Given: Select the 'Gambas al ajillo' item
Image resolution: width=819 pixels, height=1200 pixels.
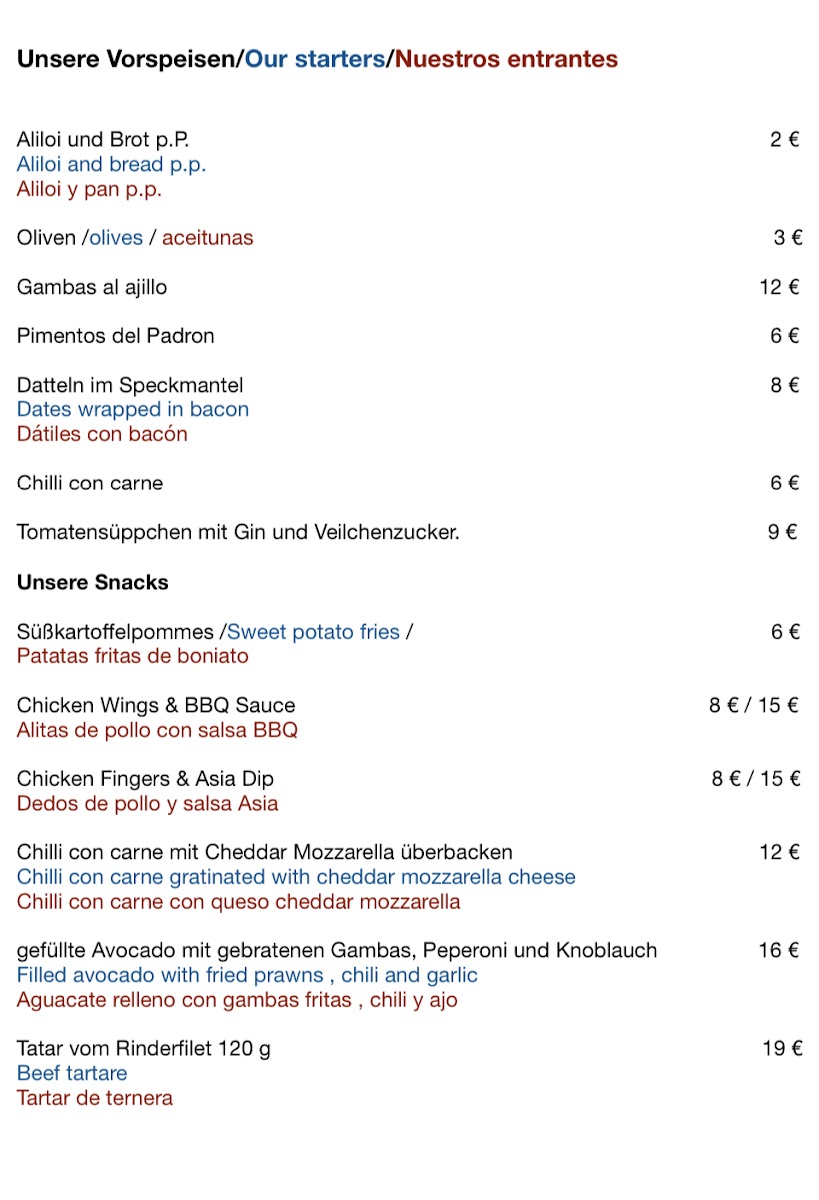Looking at the screenshot, I should click(92, 288).
